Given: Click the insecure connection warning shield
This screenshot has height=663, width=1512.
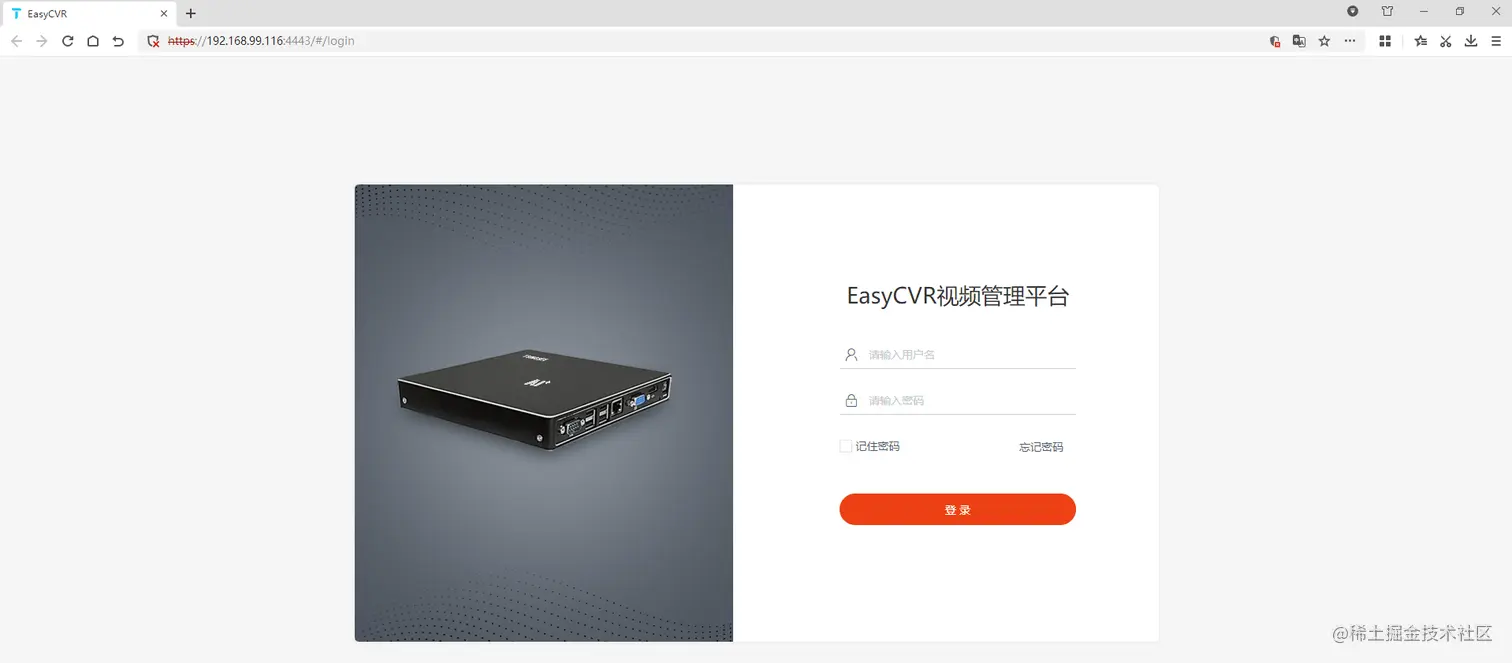Looking at the screenshot, I should 153,41.
